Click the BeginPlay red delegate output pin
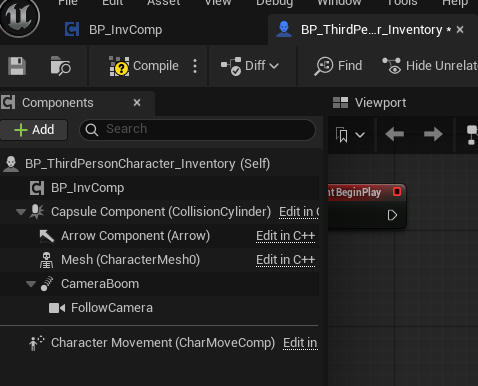 [x=397, y=192]
